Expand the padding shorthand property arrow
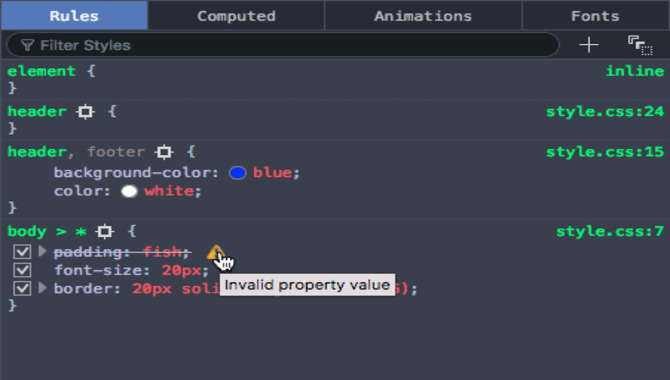670x380 pixels. [42, 251]
